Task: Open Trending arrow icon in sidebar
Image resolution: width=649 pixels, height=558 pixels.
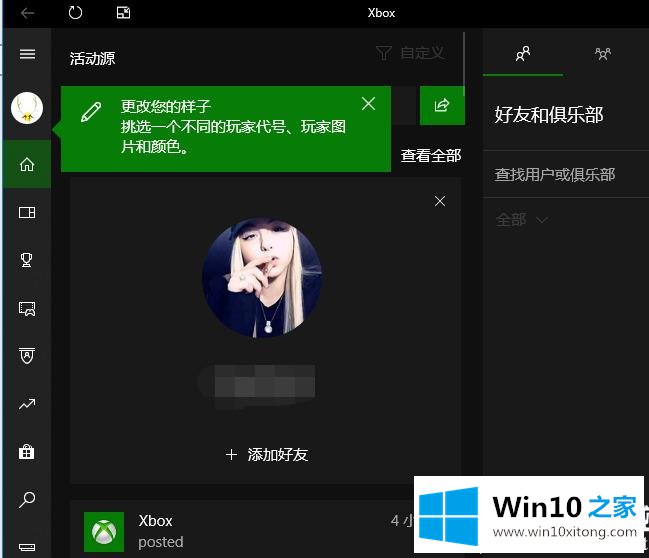Action: click(27, 404)
